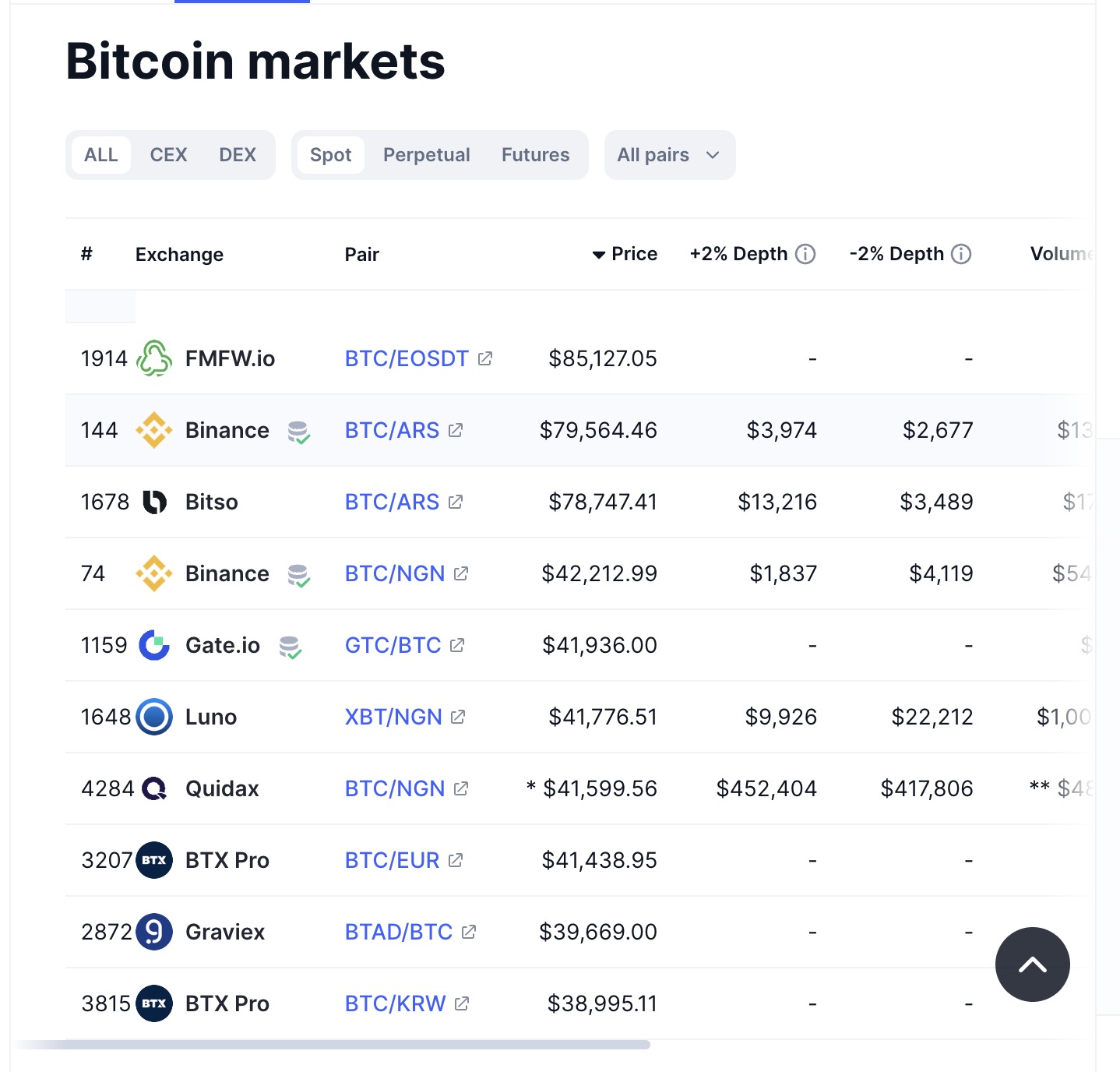Select the CEX filter toggle
This screenshot has width=1120, height=1072.
(x=168, y=155)
